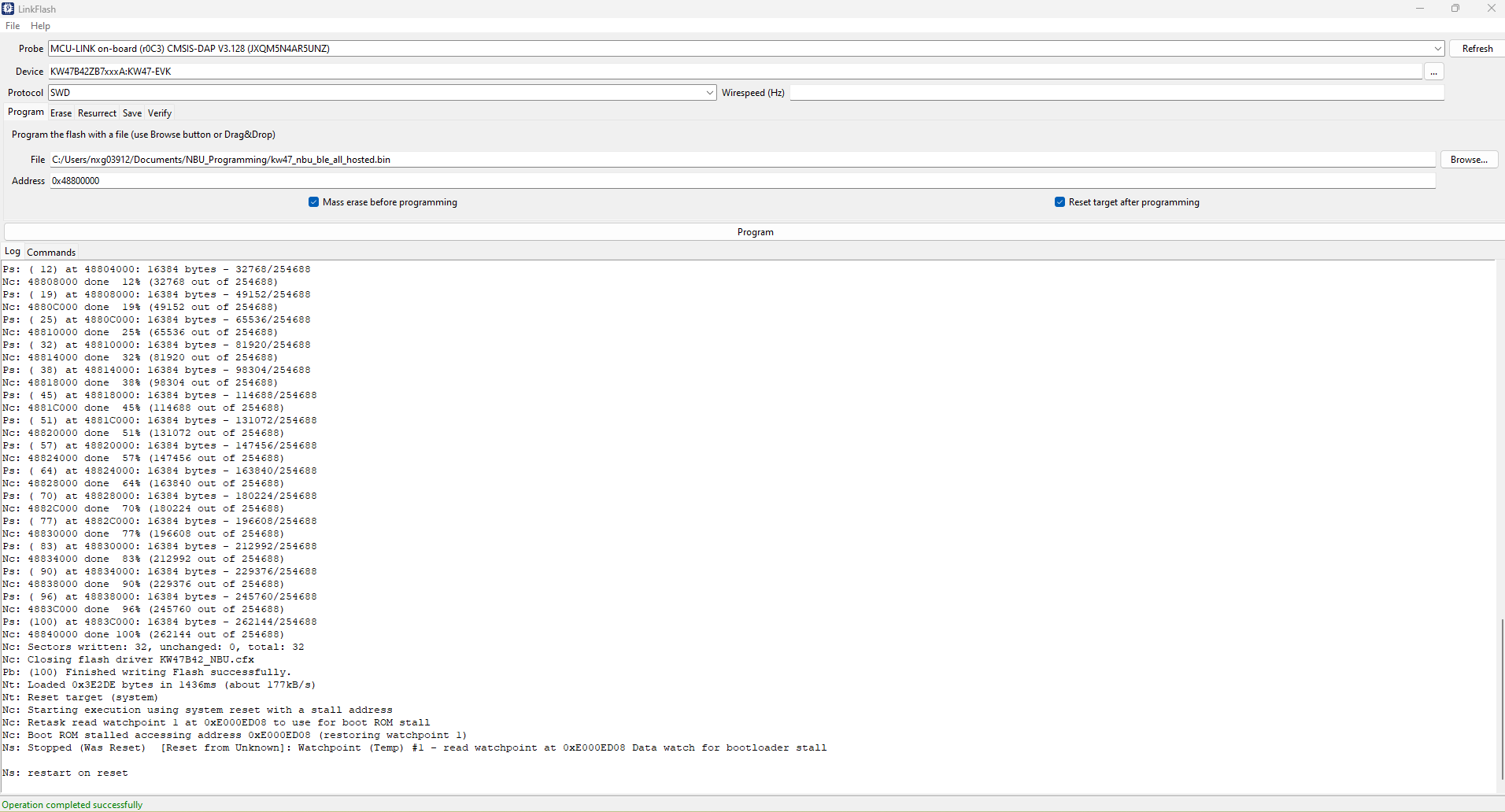Click the Refresh button
Viewport: 1505px width, 812px height.
[1477, 48]
